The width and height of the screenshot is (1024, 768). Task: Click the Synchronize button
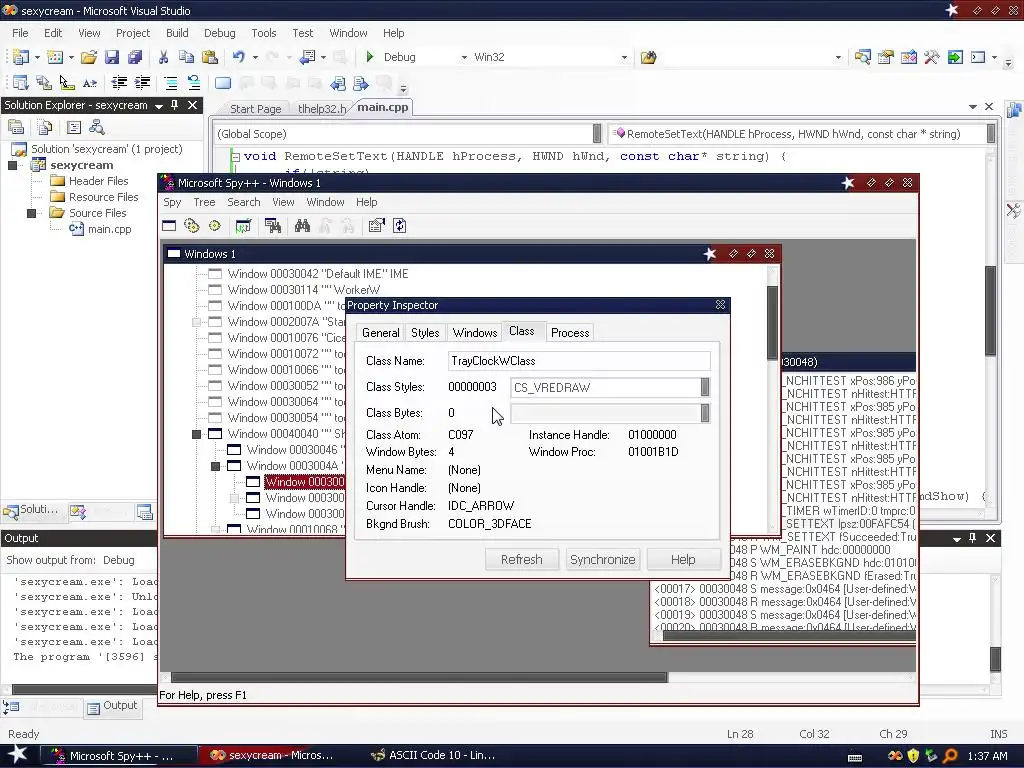(602, 560)
